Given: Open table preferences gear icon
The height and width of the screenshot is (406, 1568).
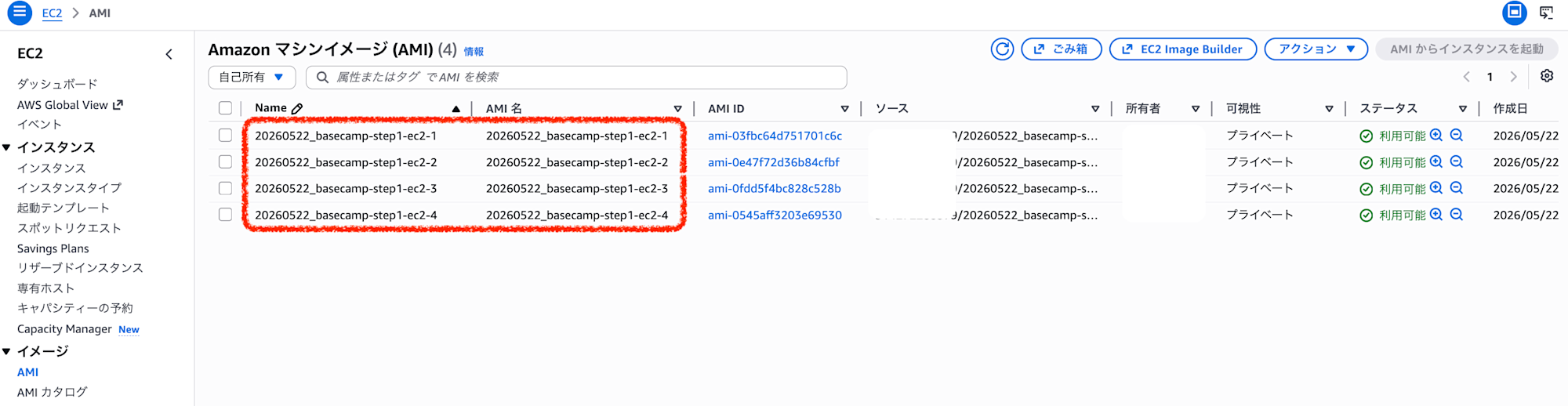Looking at the screenshot, I should pyautogui.click(x=1547, y=76).
